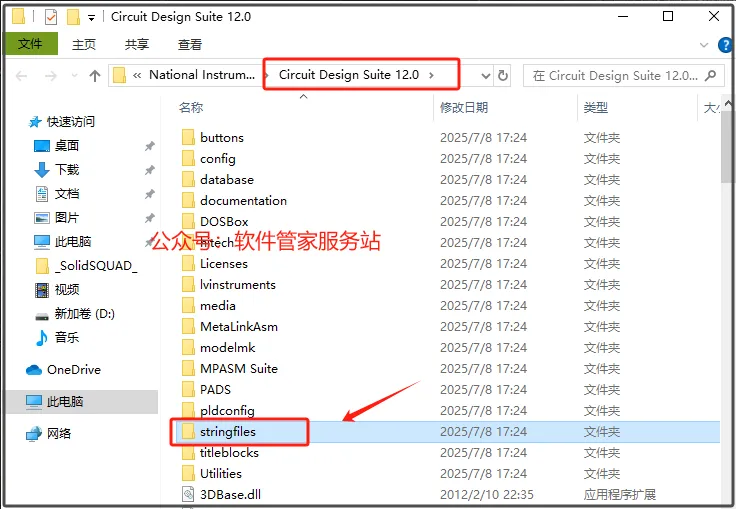Open the address bar history dropdown
The image size is (736, 509).
tap(486, 76)
